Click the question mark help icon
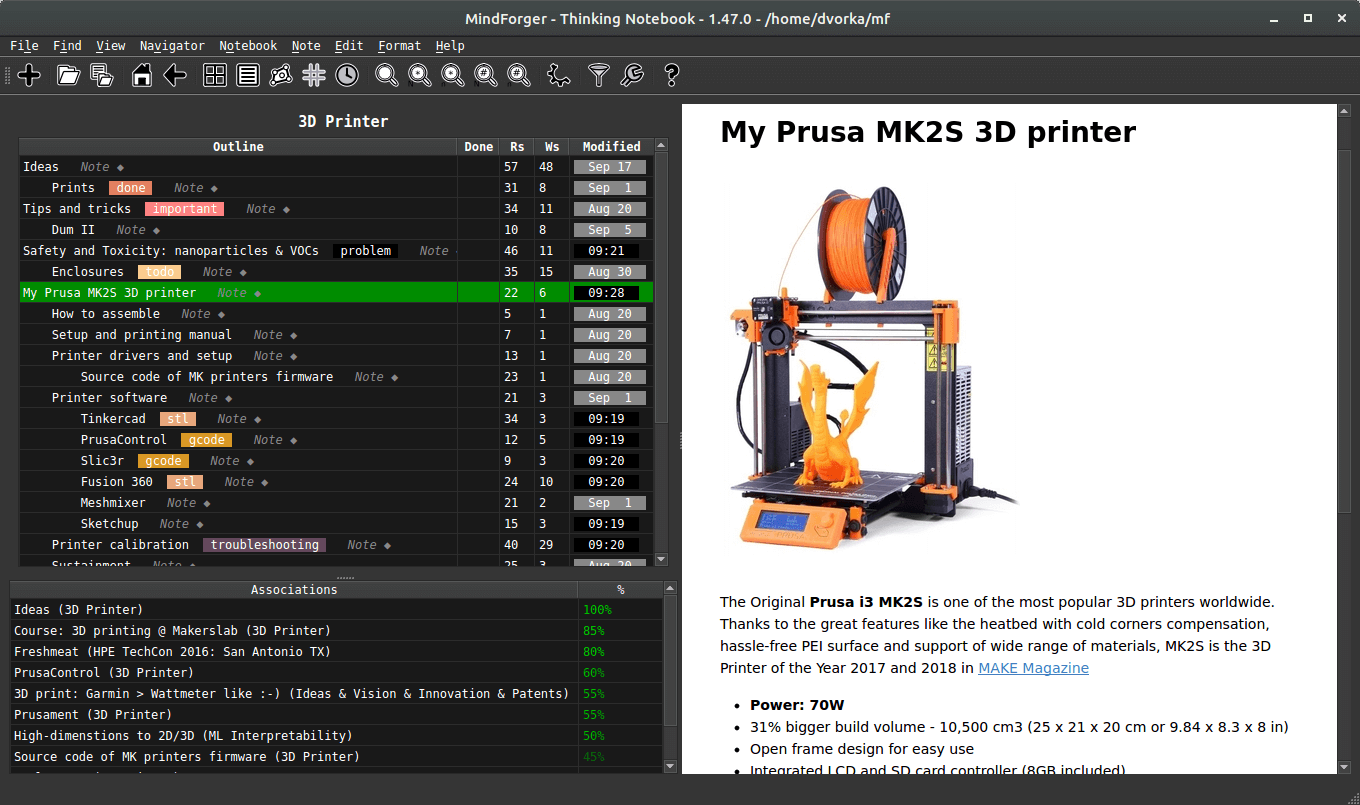 [x=671, y=75]
